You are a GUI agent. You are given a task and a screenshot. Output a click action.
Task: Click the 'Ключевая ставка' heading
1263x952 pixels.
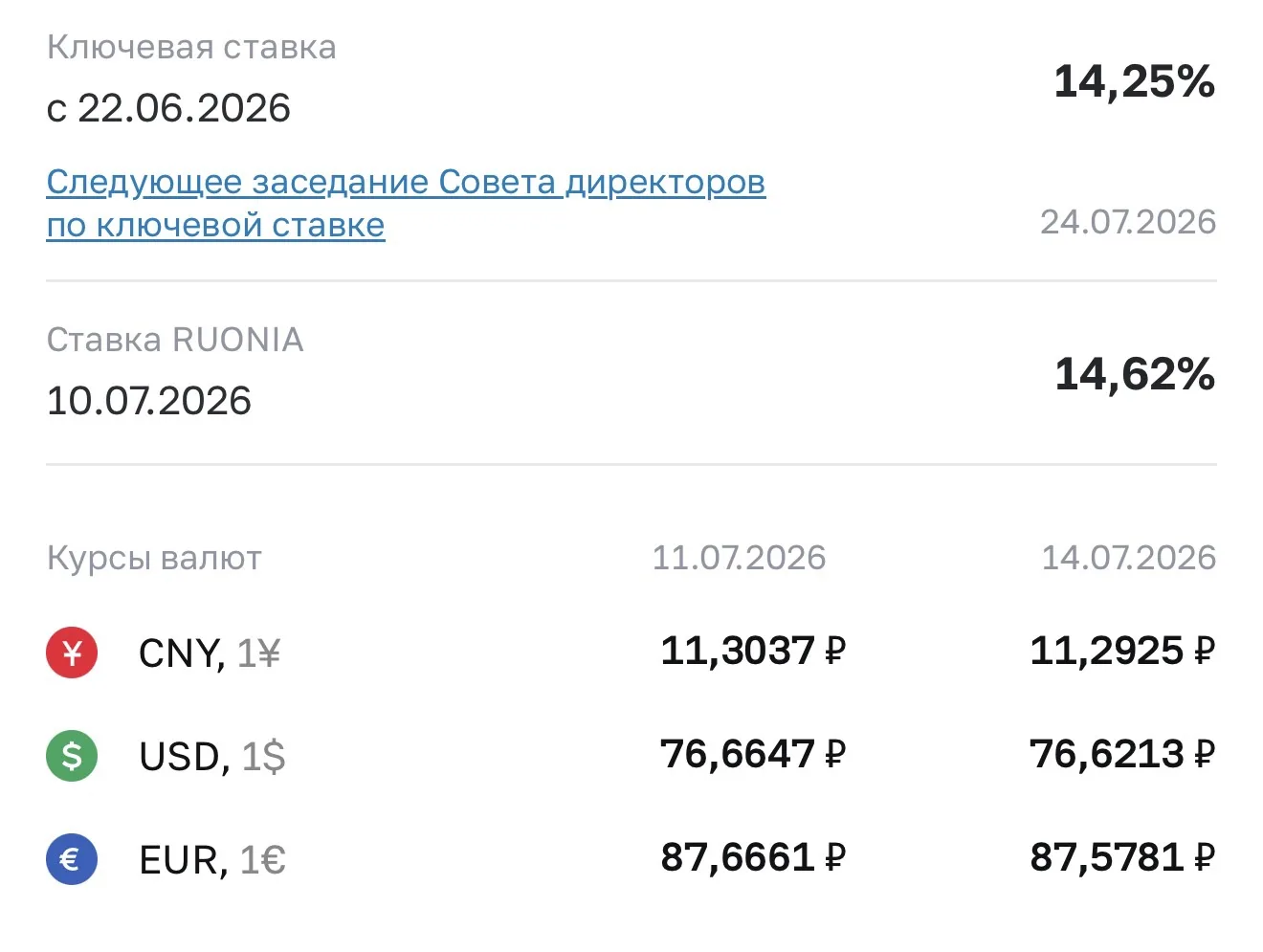pos(191,48)
